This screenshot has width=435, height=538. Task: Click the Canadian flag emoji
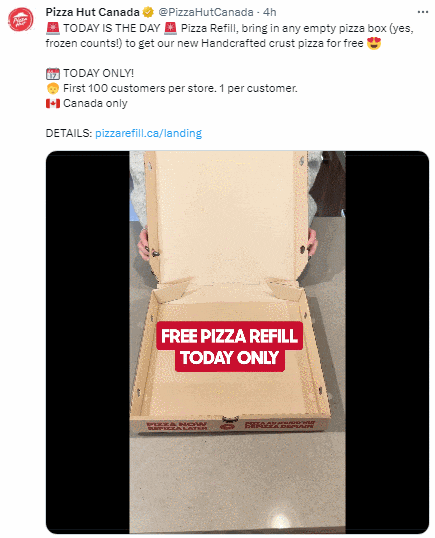click(53, 103)
